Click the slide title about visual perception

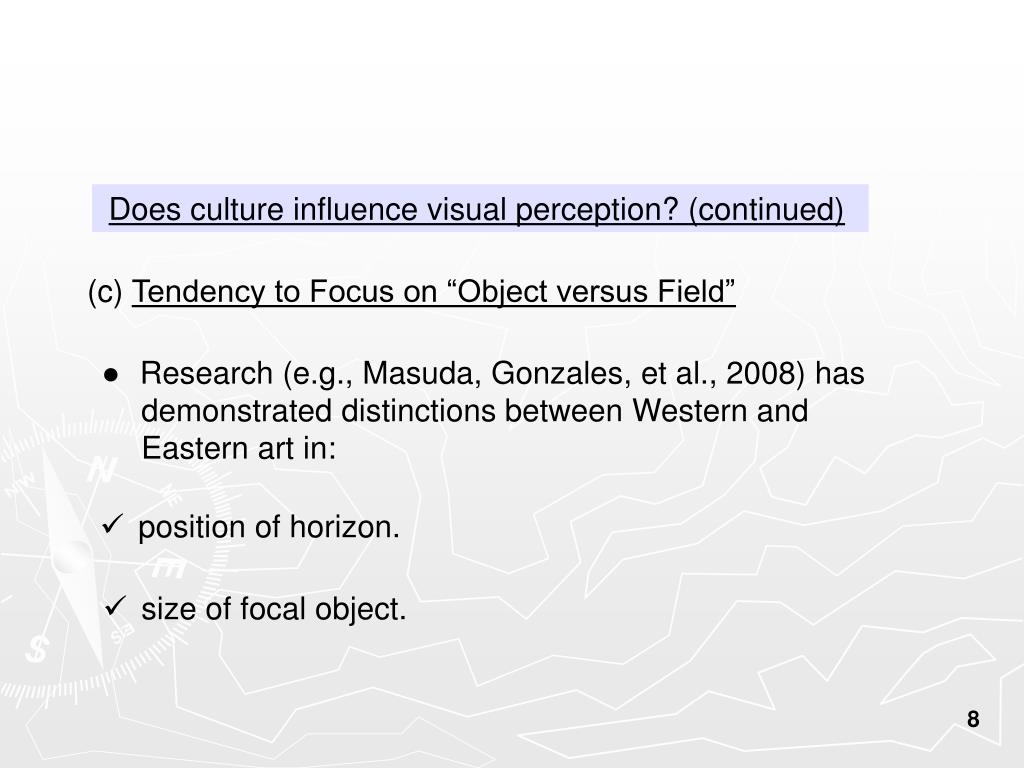(x=476, y=210)
